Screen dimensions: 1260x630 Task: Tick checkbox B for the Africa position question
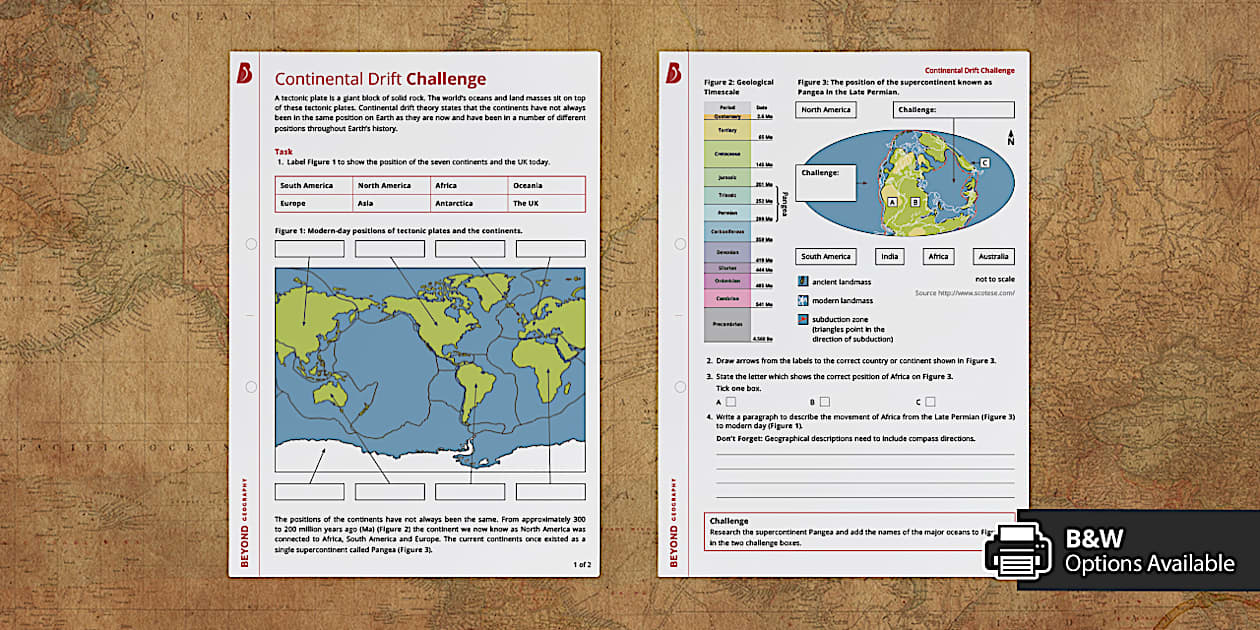(x=824, y=401)
